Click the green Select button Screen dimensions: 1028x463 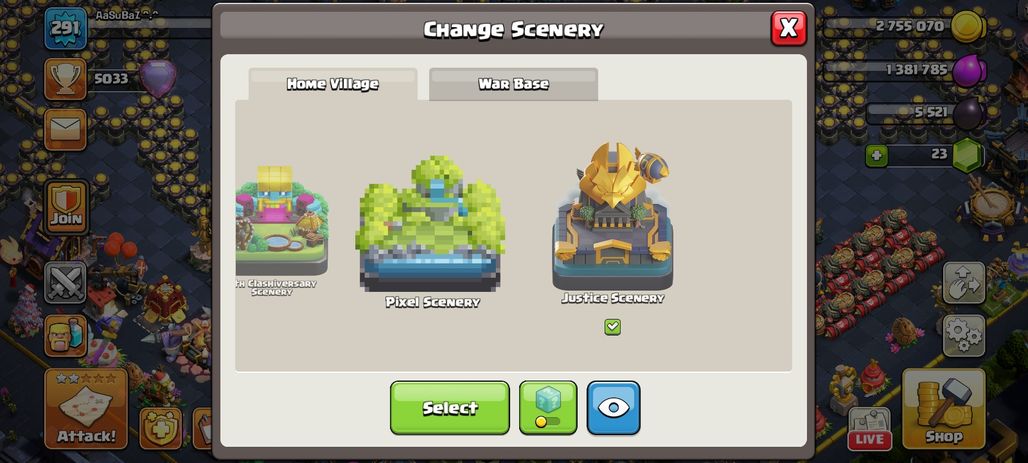point(450,408)
